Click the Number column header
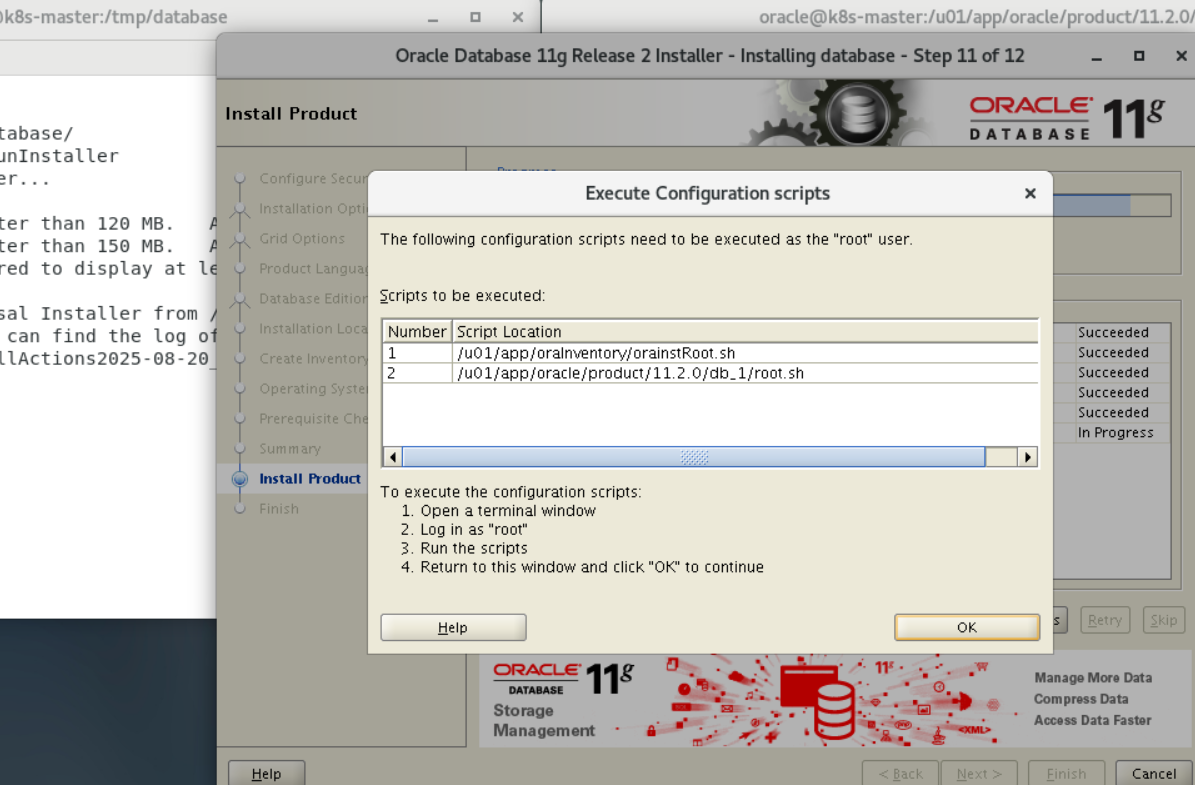 click(x=417, y=332)
